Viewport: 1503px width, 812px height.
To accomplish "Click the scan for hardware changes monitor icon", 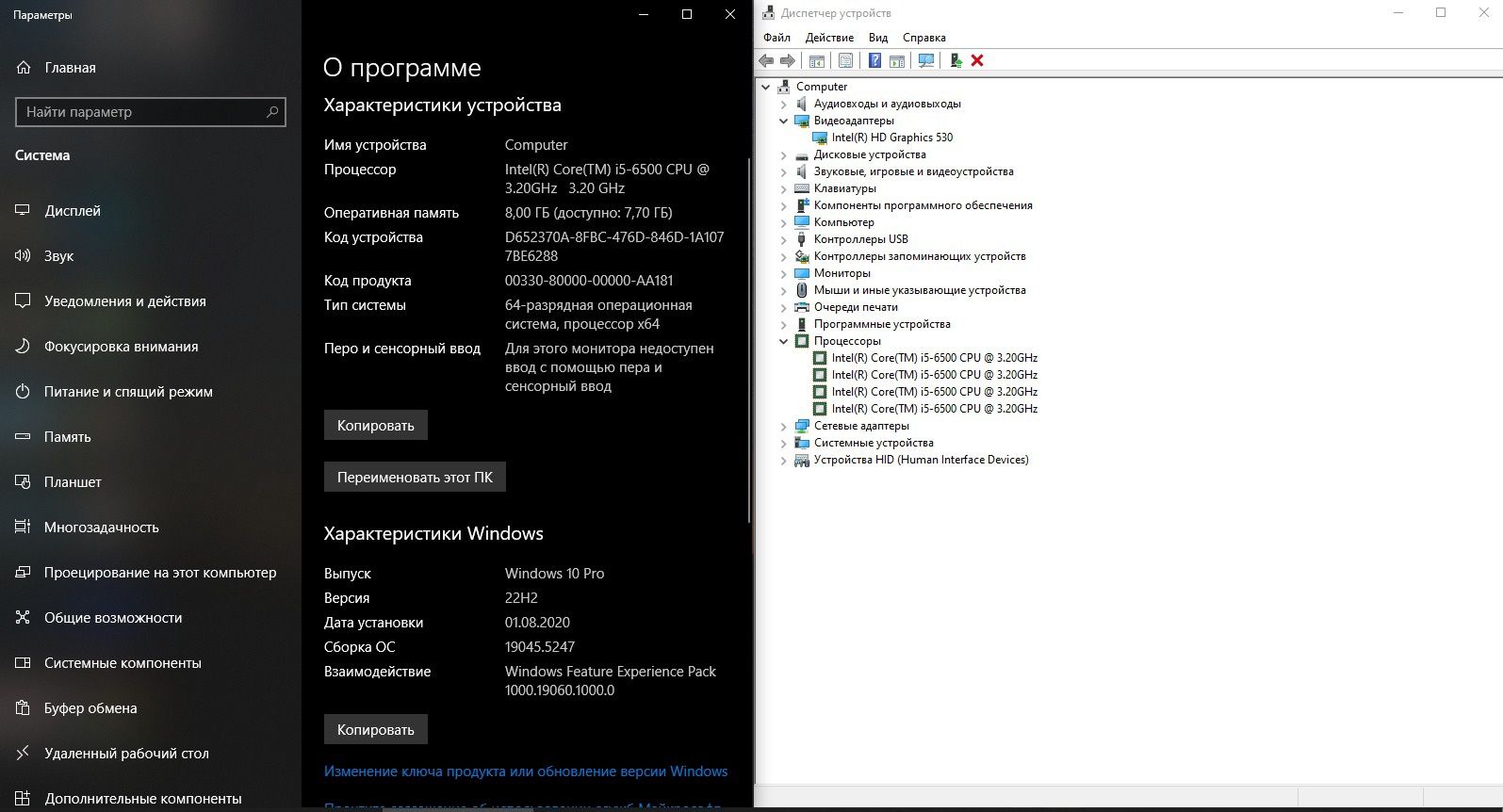I will (x=926, y=60).
